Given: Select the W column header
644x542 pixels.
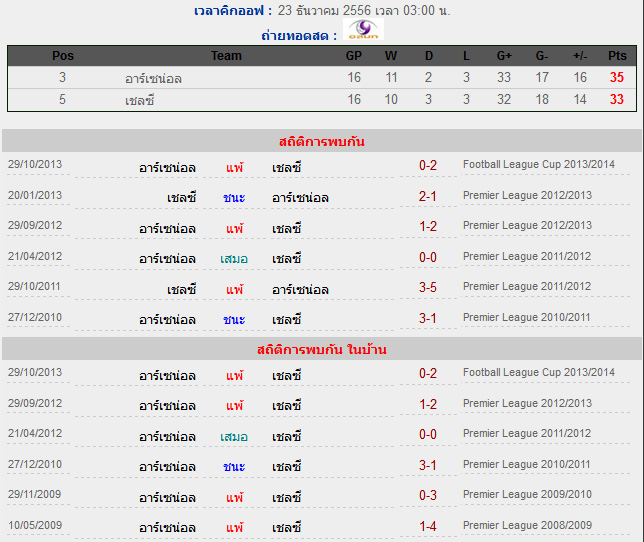Looking at the screenshot, I should pyautogui.click(x=391, y=56).
